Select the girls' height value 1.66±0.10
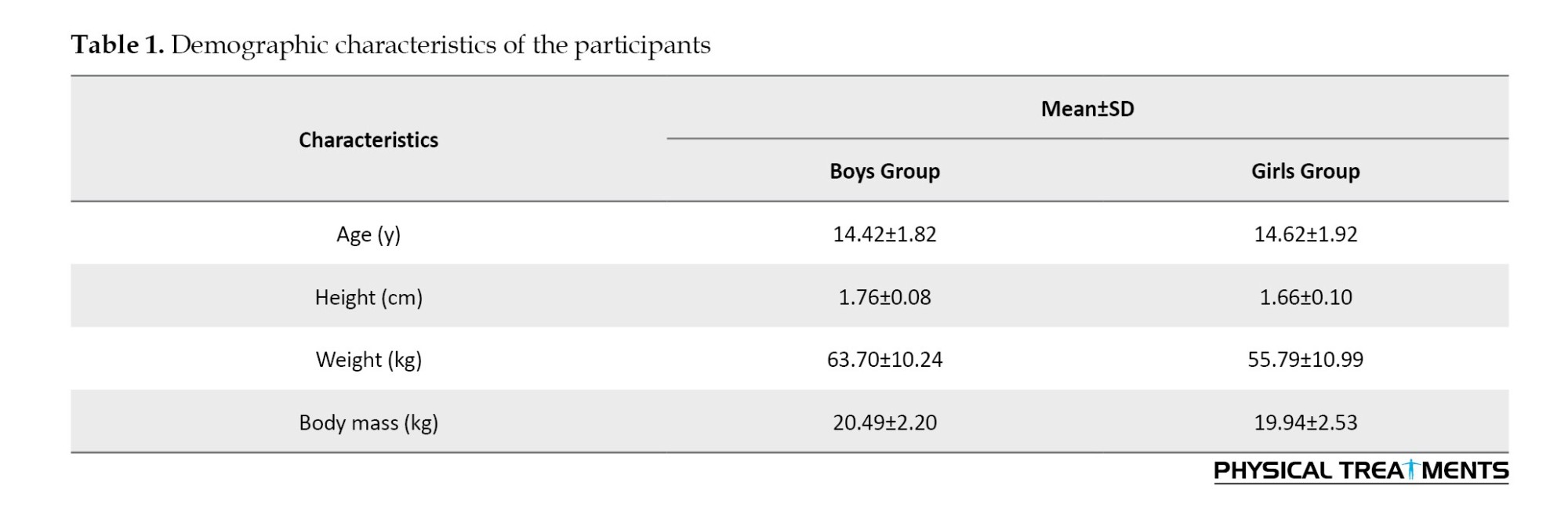1568x515 pixels. pos(1305,297)
